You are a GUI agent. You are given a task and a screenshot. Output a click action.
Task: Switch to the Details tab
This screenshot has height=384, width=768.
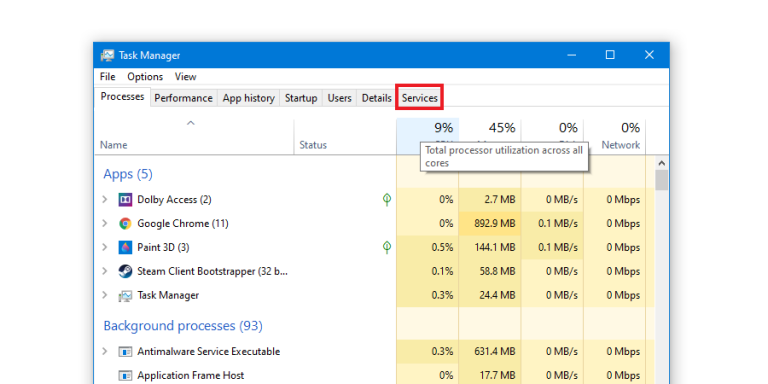click(x=376, y=98)
